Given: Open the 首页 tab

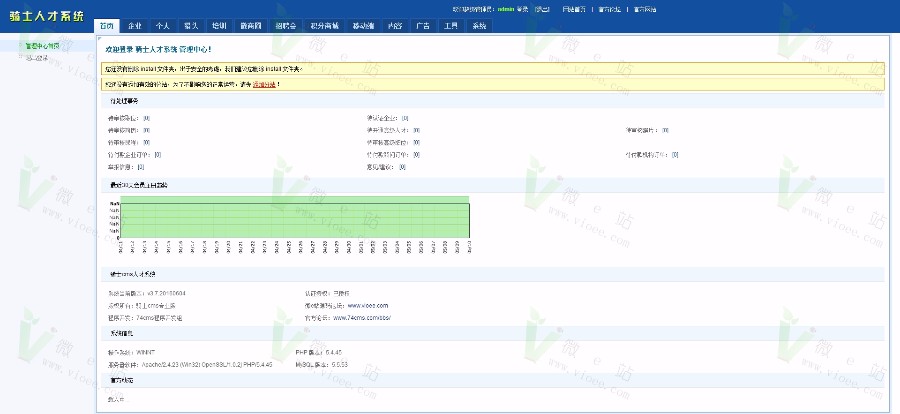Looking at the screenshot, I should (x=106, y=26).
